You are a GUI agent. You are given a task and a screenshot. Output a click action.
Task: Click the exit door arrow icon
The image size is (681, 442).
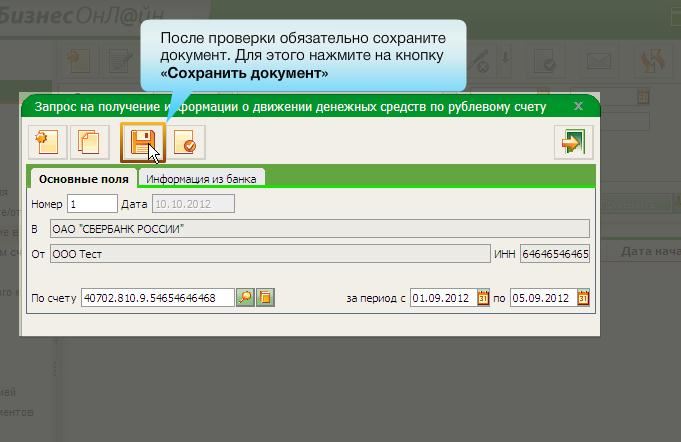click(573, 142)
